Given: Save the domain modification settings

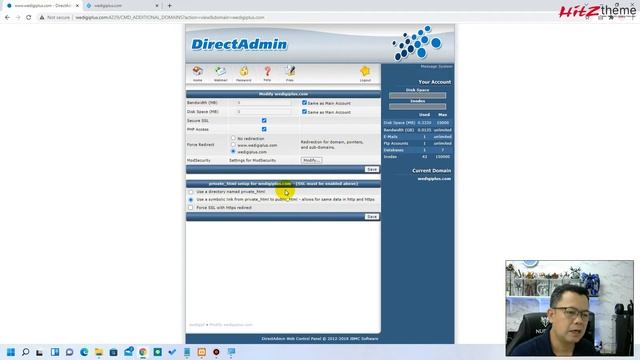Looking at the screenshot, I should [371, 169].
